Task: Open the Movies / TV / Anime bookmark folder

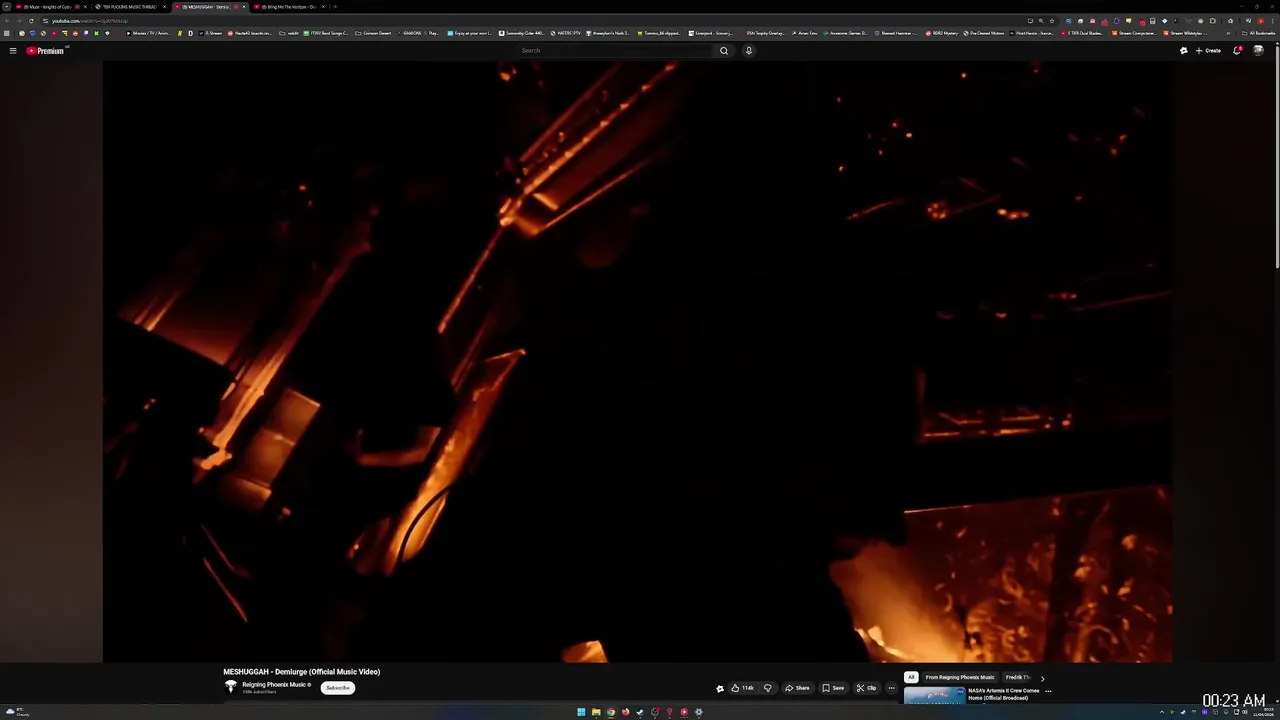Action: click(148, 33)
